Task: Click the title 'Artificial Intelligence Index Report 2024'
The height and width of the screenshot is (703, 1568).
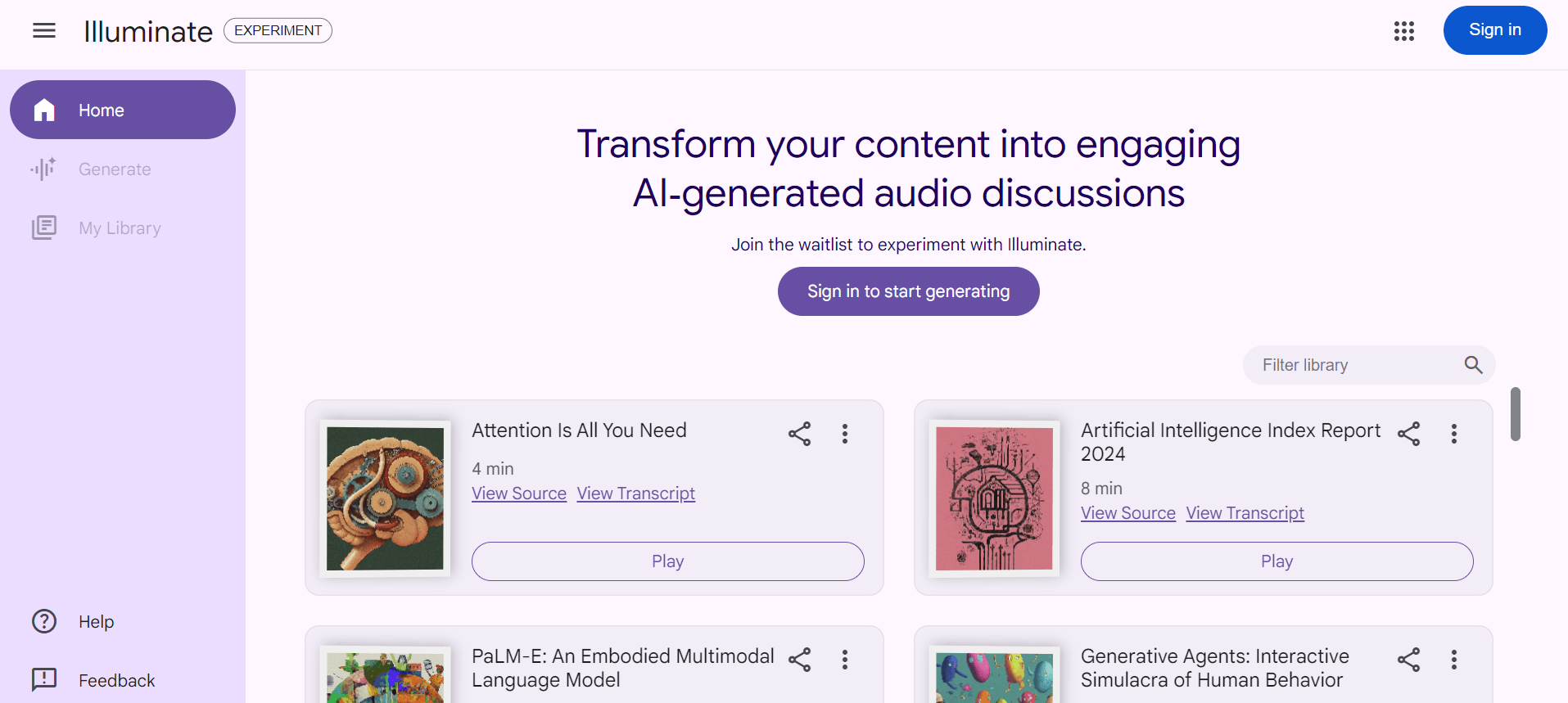Action: pyautogui.click(x=1231, y=442)
